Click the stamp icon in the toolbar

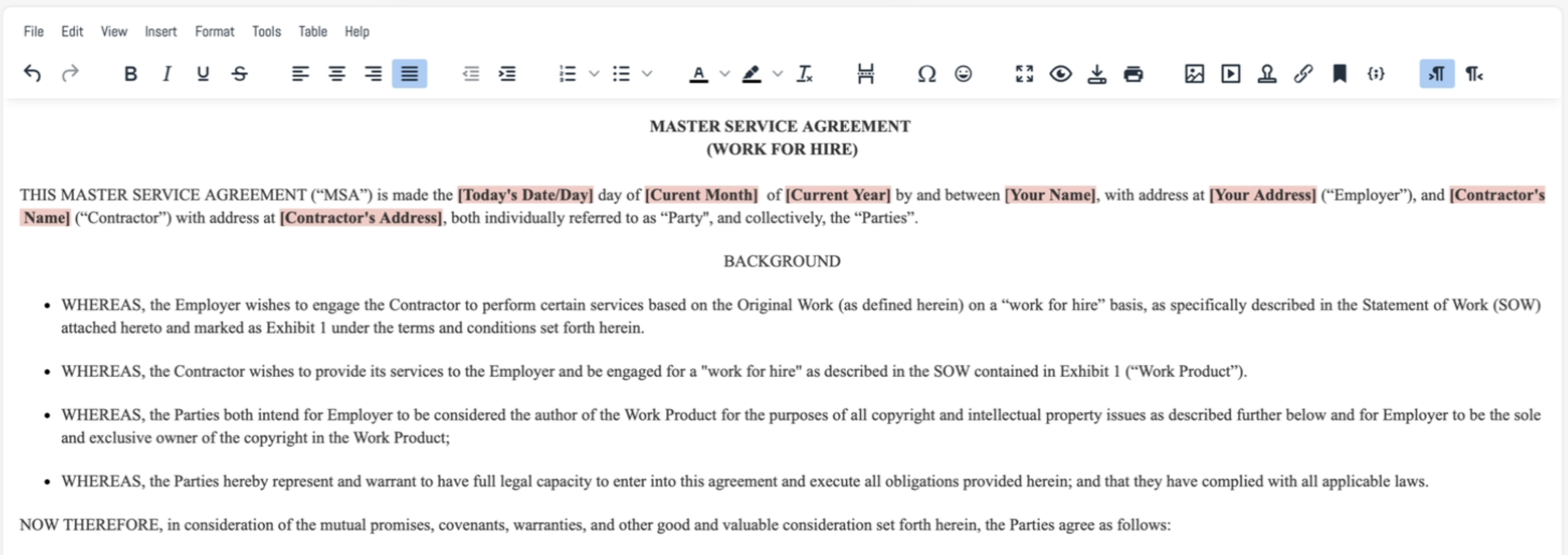click(1267, 74)
